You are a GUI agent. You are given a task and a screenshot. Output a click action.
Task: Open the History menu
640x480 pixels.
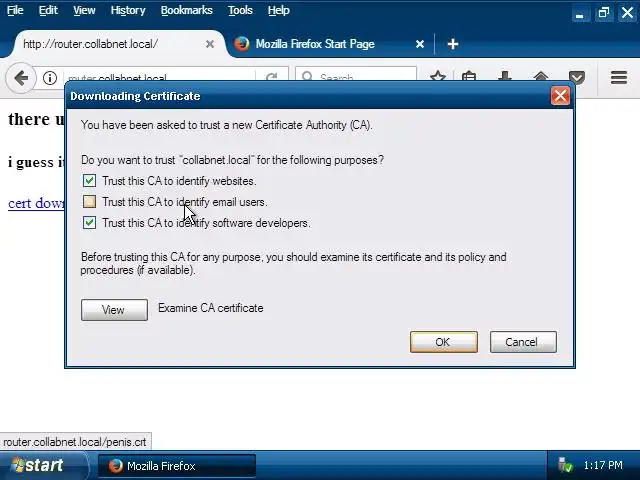(x=128, y=10)
